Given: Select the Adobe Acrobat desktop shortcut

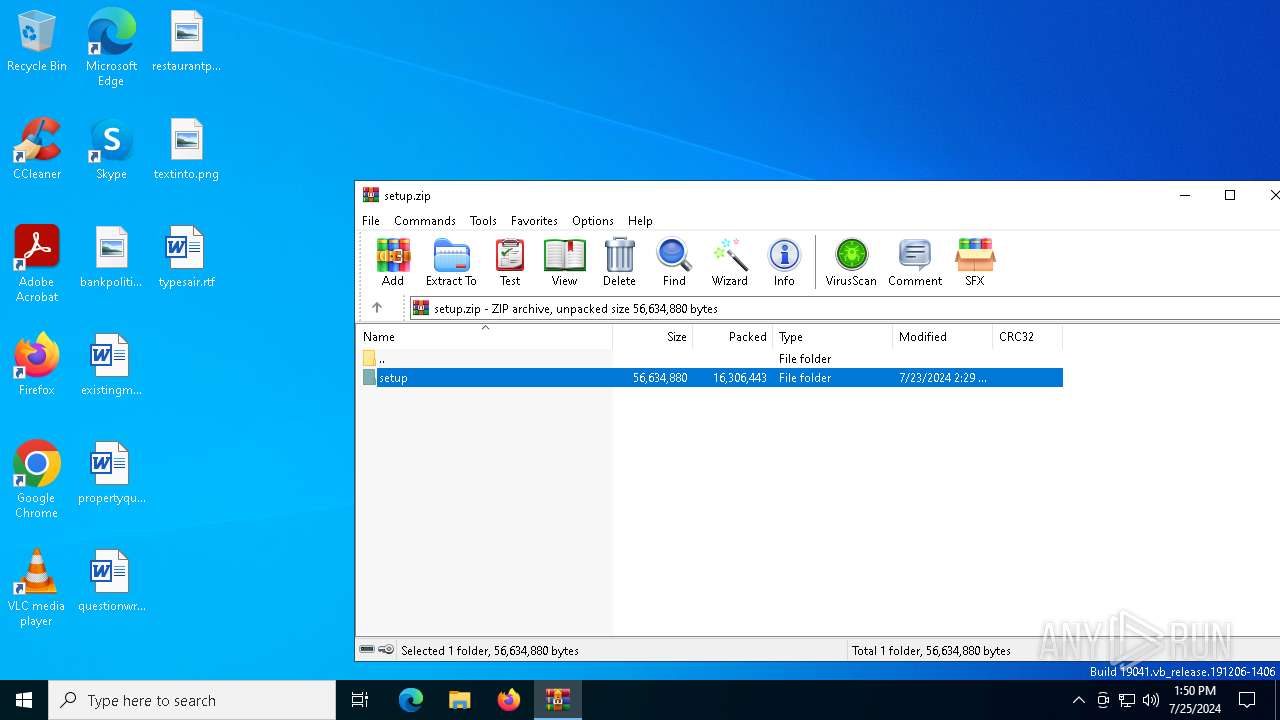Looking at the screenshot, I should [37, 263].
